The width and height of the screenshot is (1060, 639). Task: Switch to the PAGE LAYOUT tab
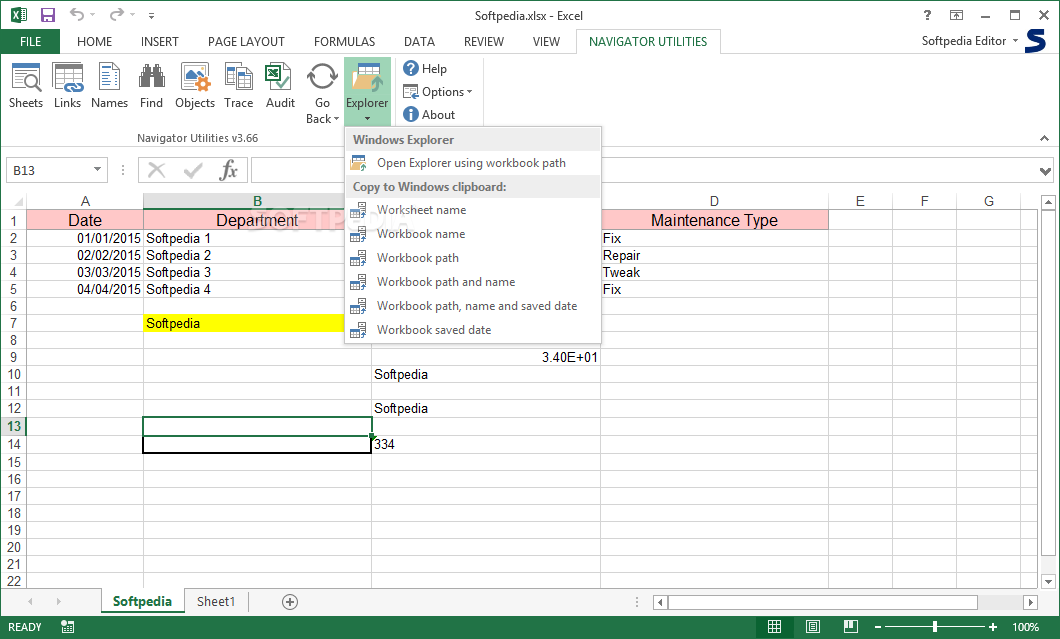click(246, 41)
